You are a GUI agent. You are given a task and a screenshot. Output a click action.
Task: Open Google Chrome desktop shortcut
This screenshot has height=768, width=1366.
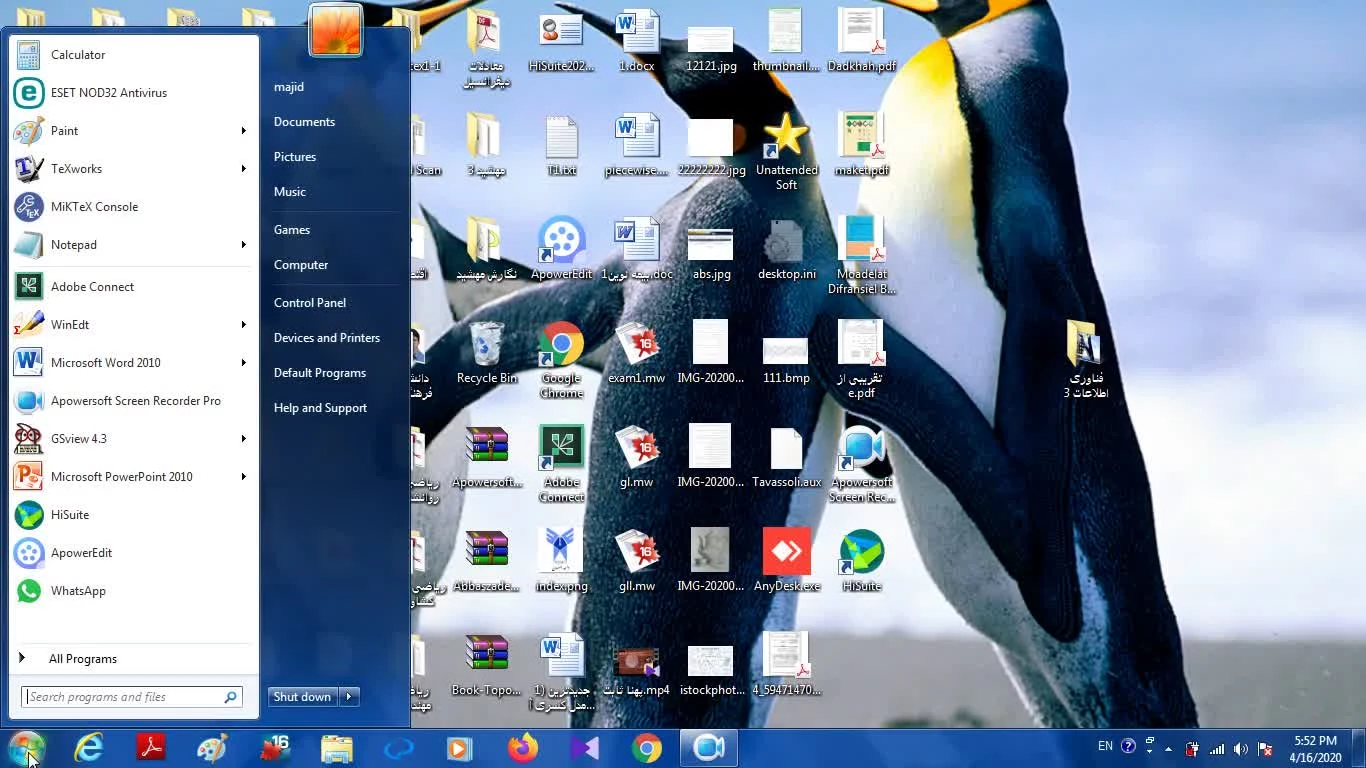point(561,346)
